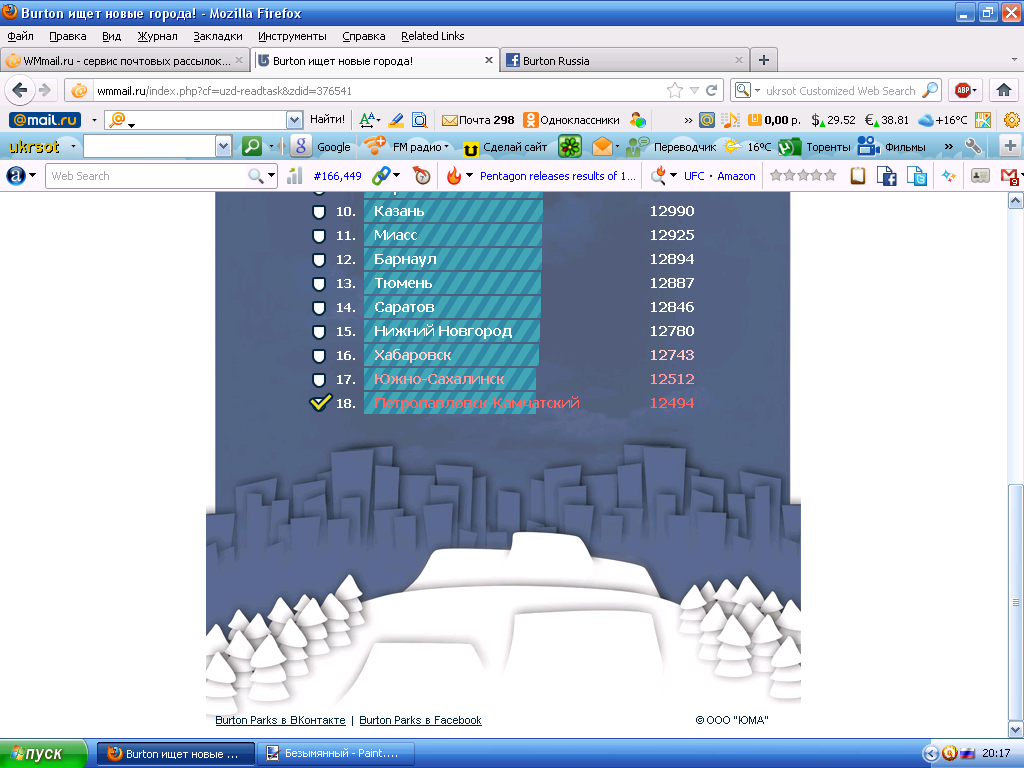Click Pentagon releases results headline link
The width and height of the screenshot is (1024, 768).
pyautogui.click(x=558, y=176)
